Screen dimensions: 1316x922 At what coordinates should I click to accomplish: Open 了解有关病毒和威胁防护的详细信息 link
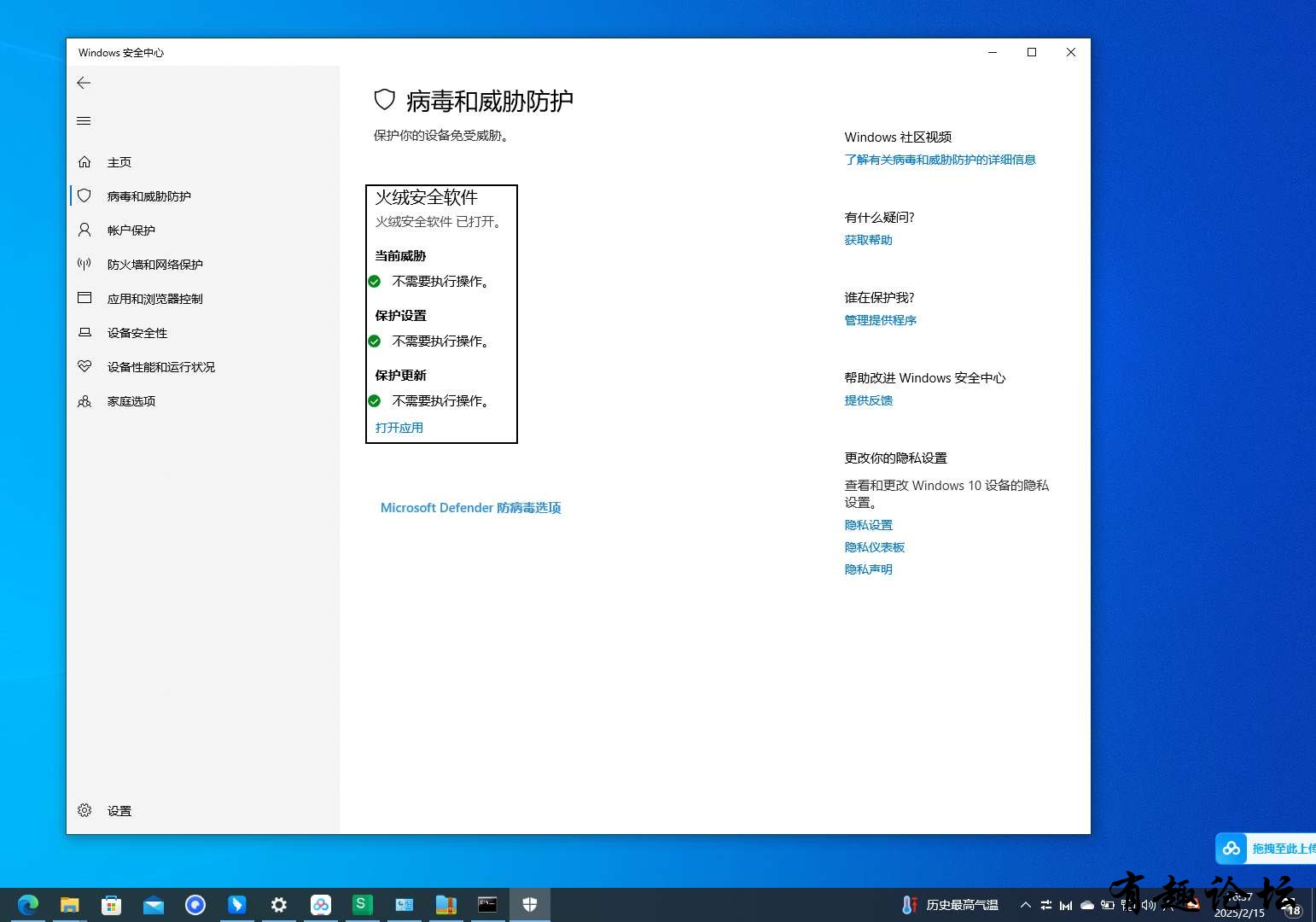(940, 160)
